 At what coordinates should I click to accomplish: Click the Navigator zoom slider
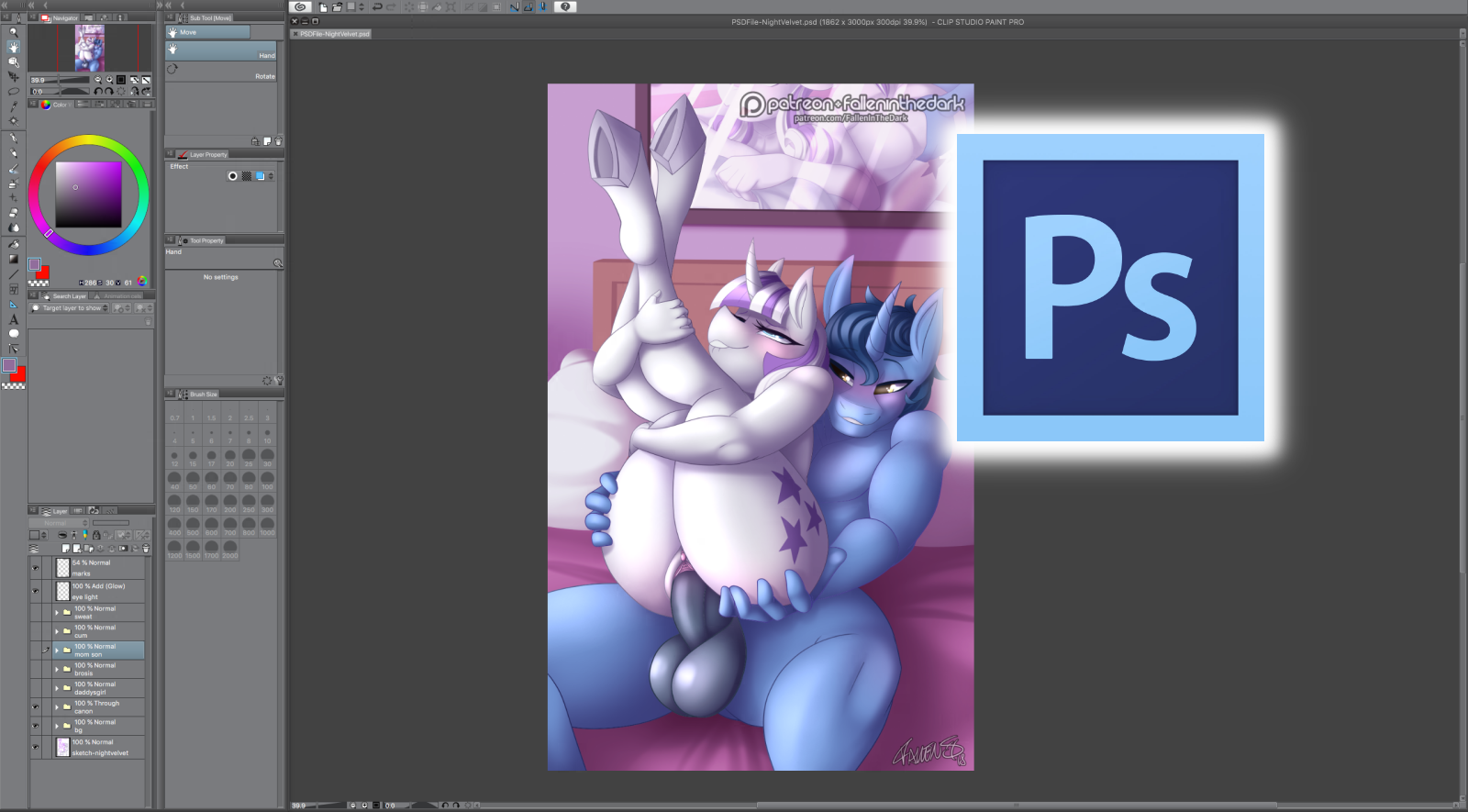coord(61,80)
